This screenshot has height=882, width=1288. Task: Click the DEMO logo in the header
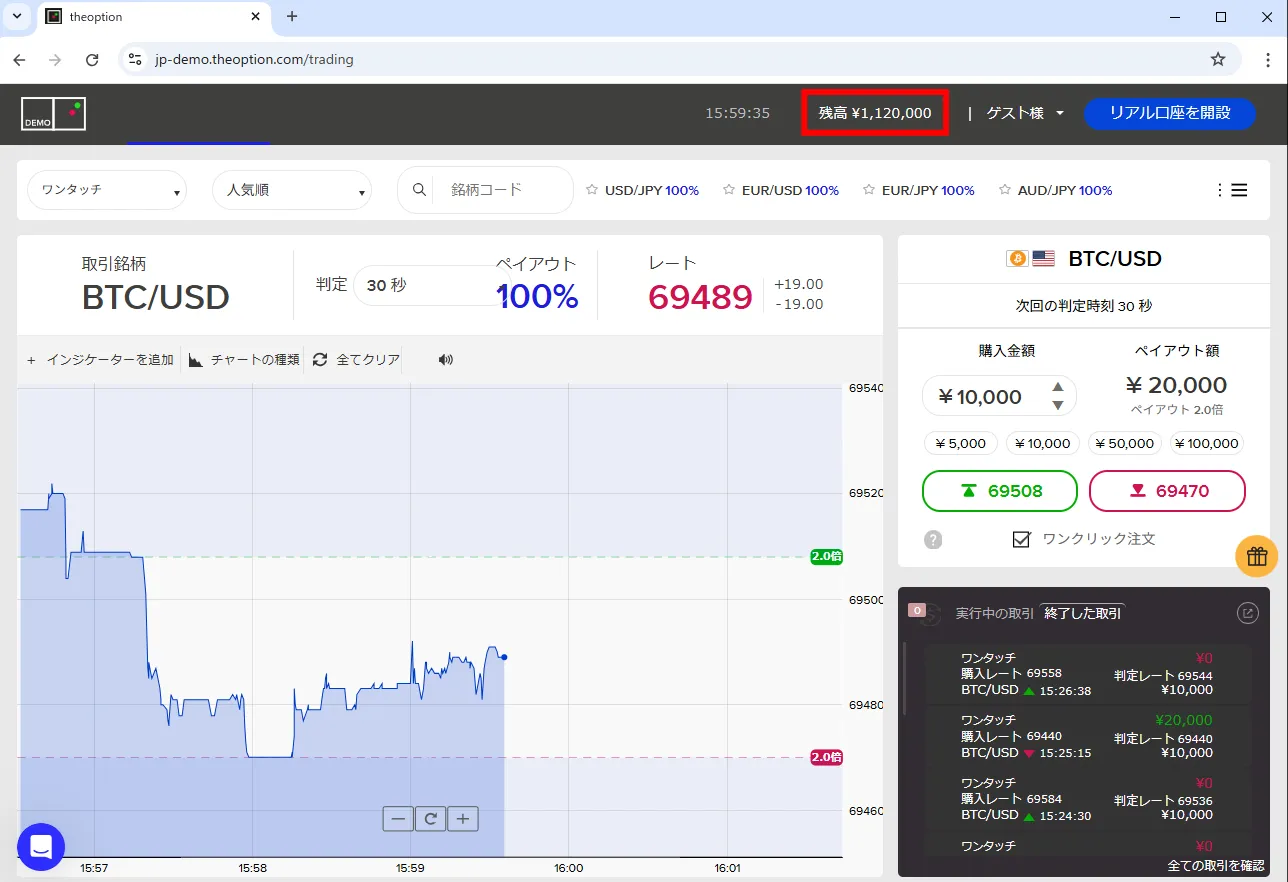[53, 113]
